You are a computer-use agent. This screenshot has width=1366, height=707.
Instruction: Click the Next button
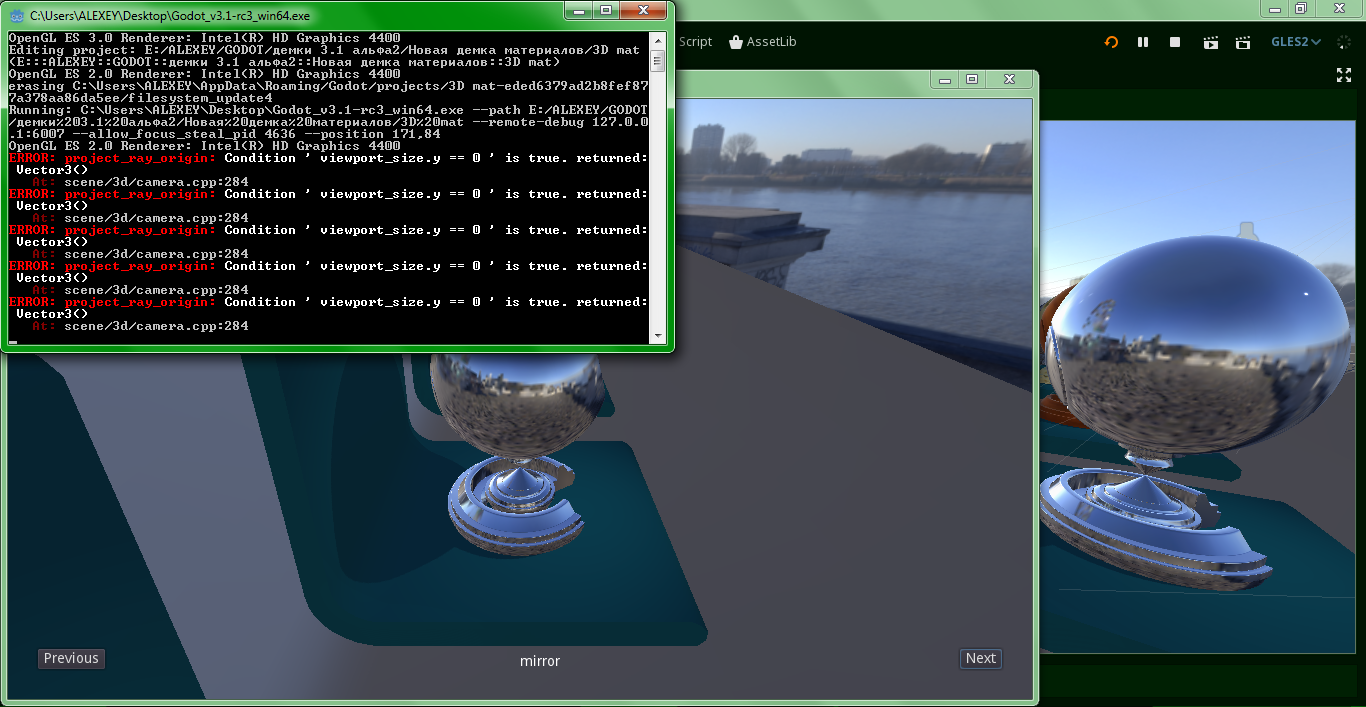click(x=980, y=658)
